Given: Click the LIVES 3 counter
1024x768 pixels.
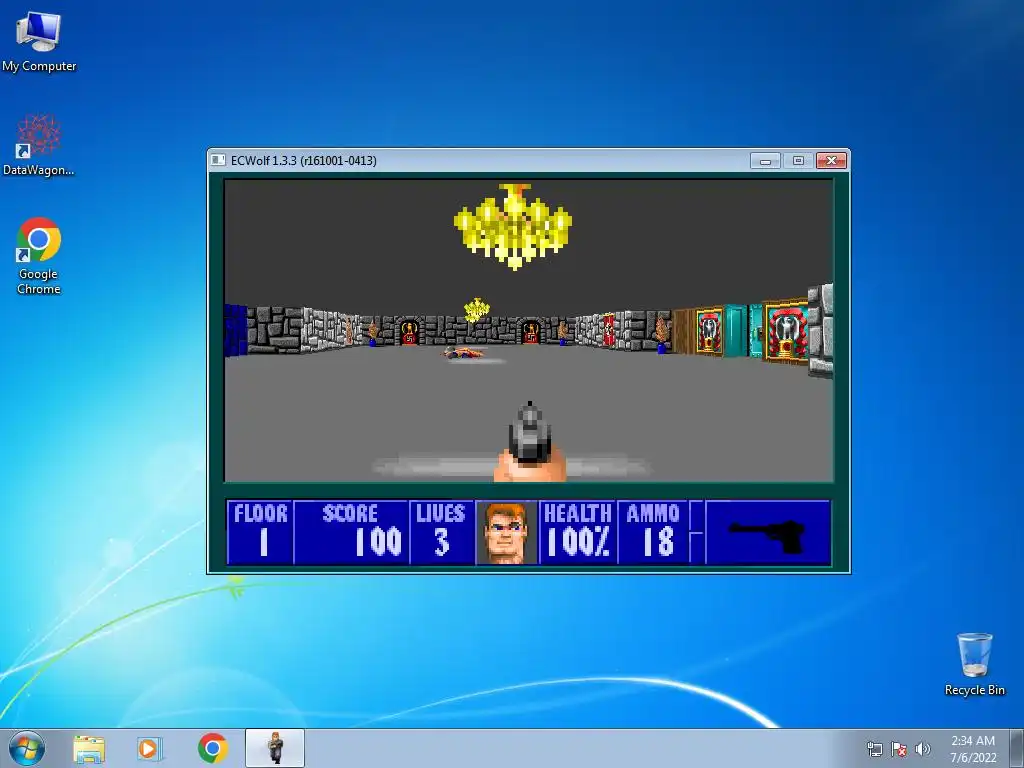Looking at the screenshot, I should coord(441,532).
